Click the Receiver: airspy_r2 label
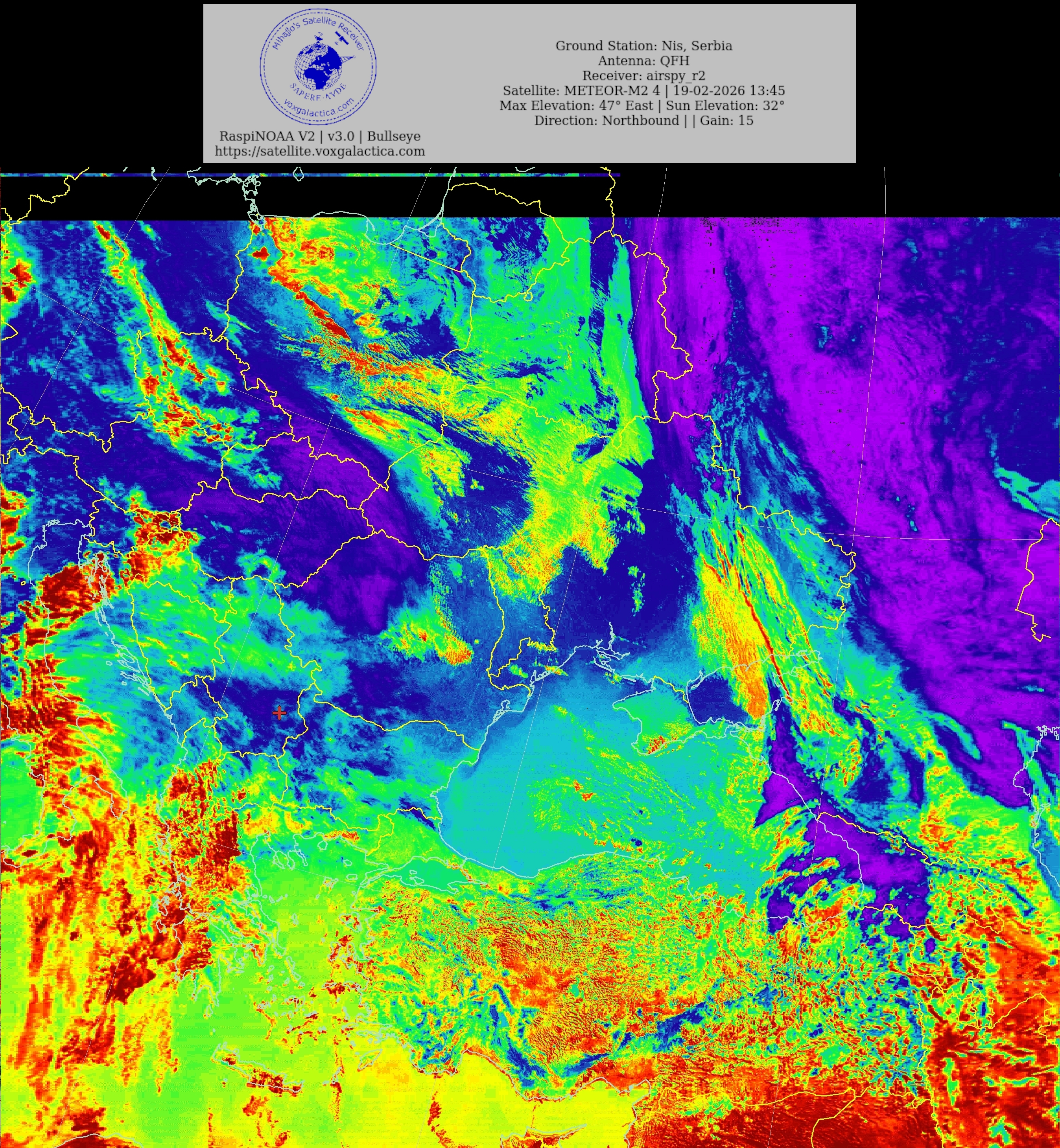 click(643, 76)
